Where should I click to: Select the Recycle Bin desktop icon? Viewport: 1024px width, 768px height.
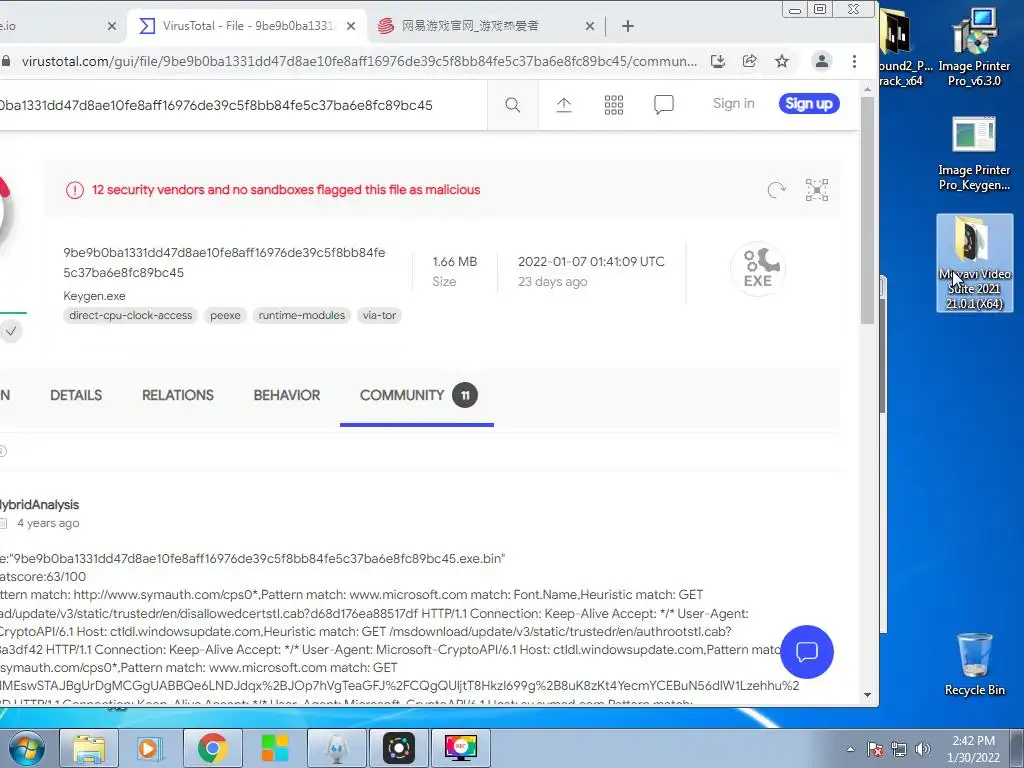coord(974,664)
